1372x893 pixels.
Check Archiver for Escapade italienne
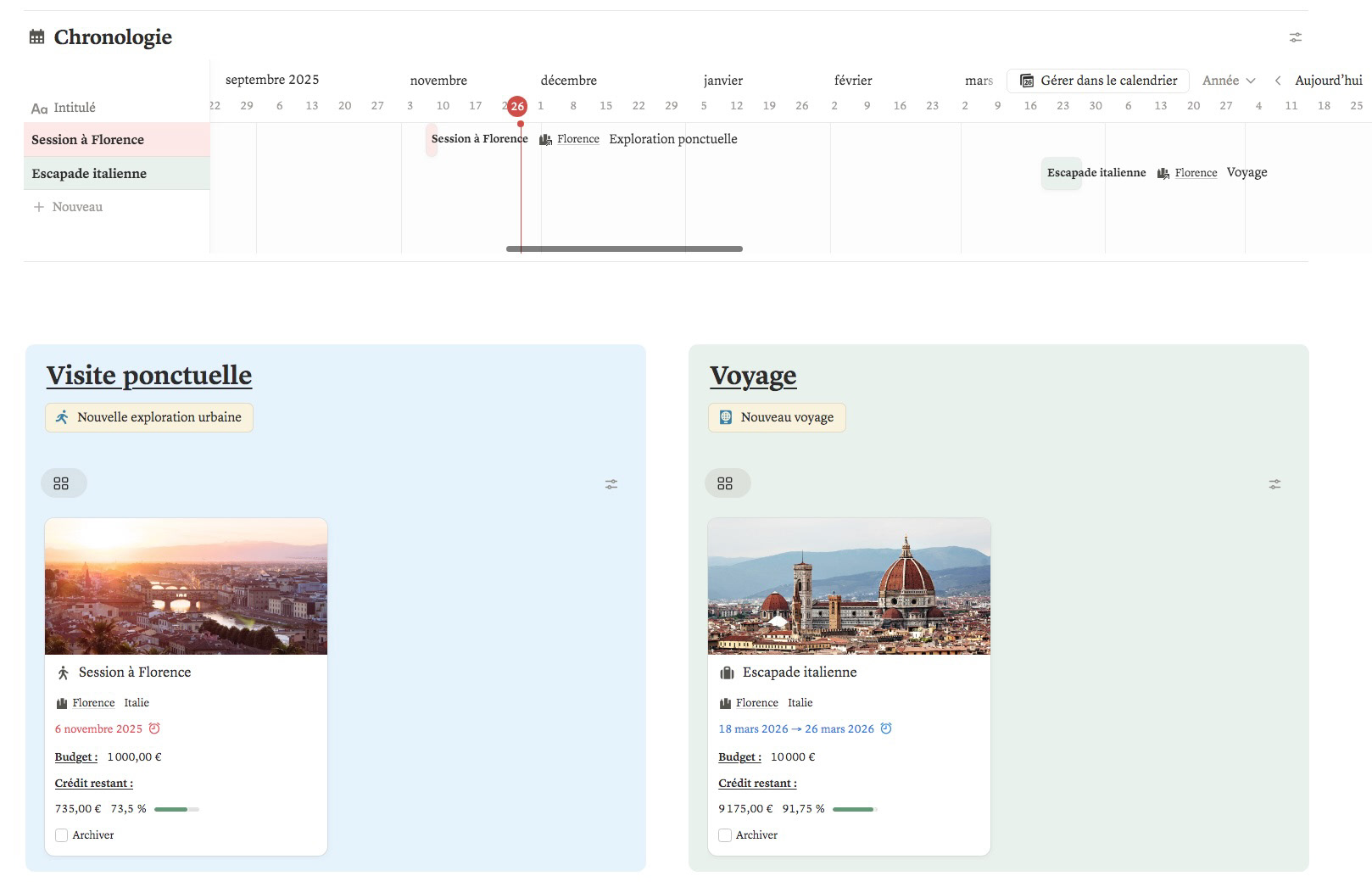(725, 835)
